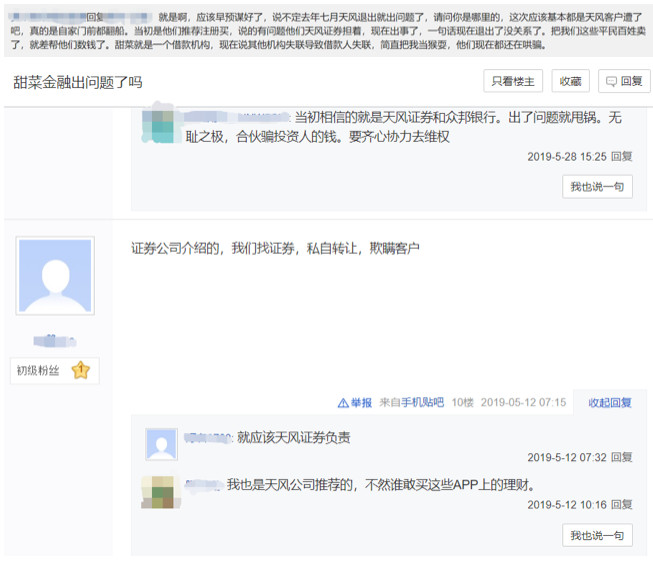Report the post via 举报 link
Screen dimensions: 653x564
[361, 403]
